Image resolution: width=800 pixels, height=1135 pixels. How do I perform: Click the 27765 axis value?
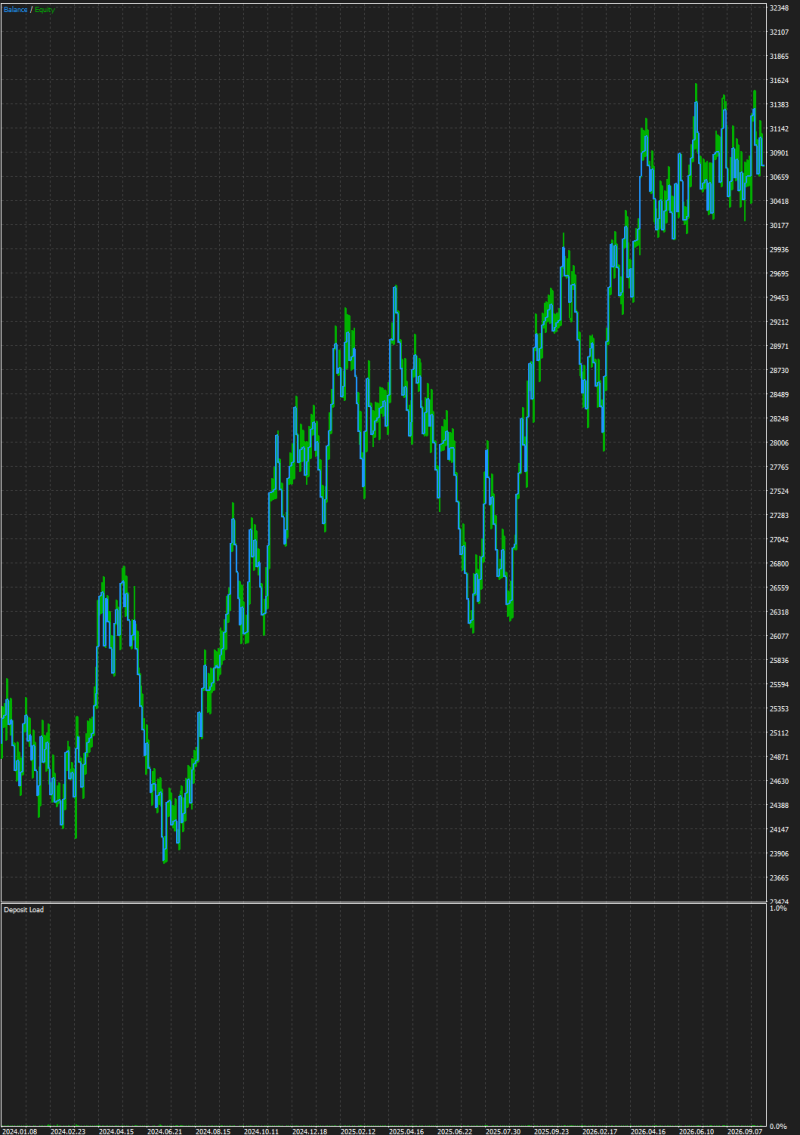pyautogui.click(x=779, y=467)
